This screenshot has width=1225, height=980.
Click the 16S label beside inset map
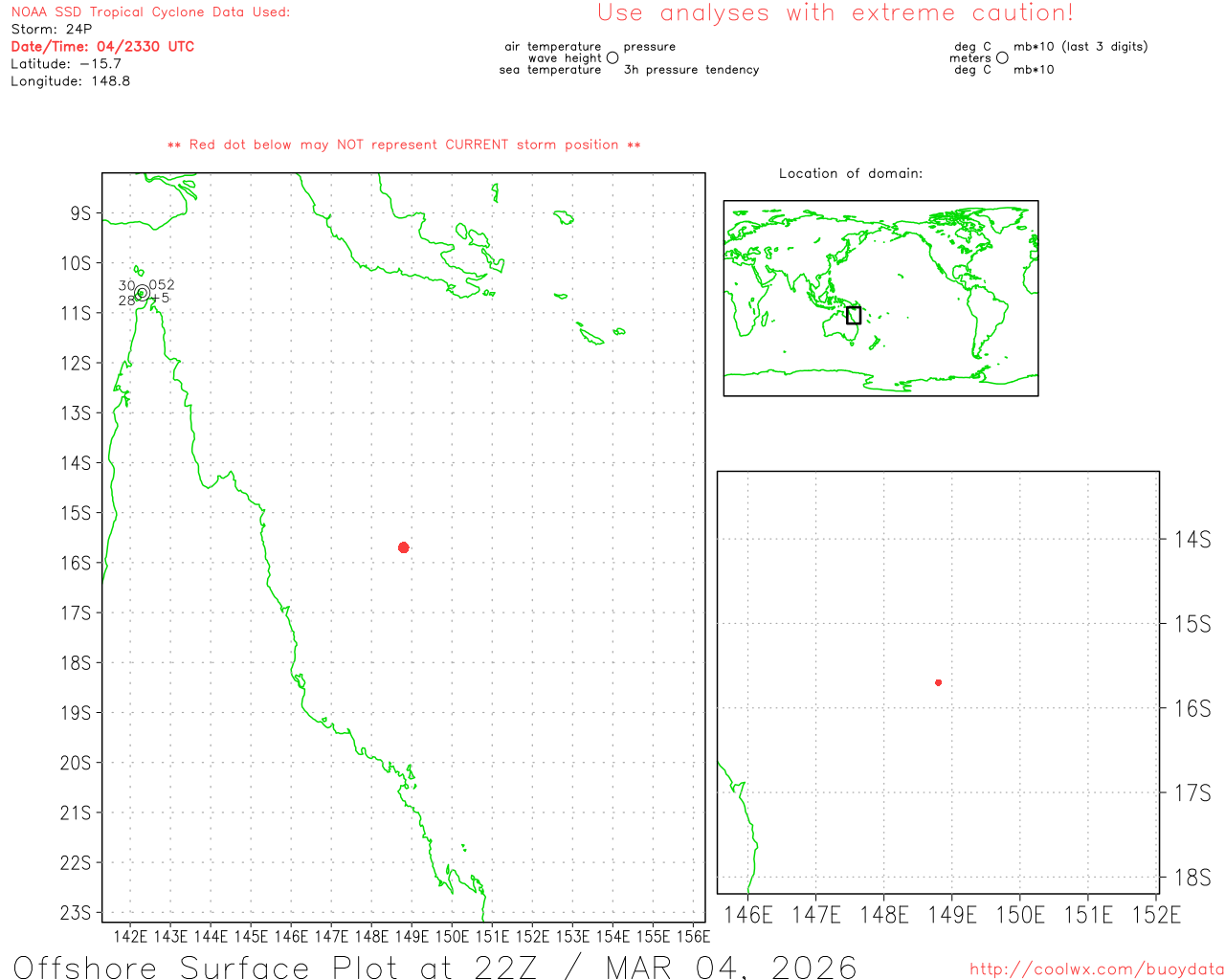click(1192, 708)
